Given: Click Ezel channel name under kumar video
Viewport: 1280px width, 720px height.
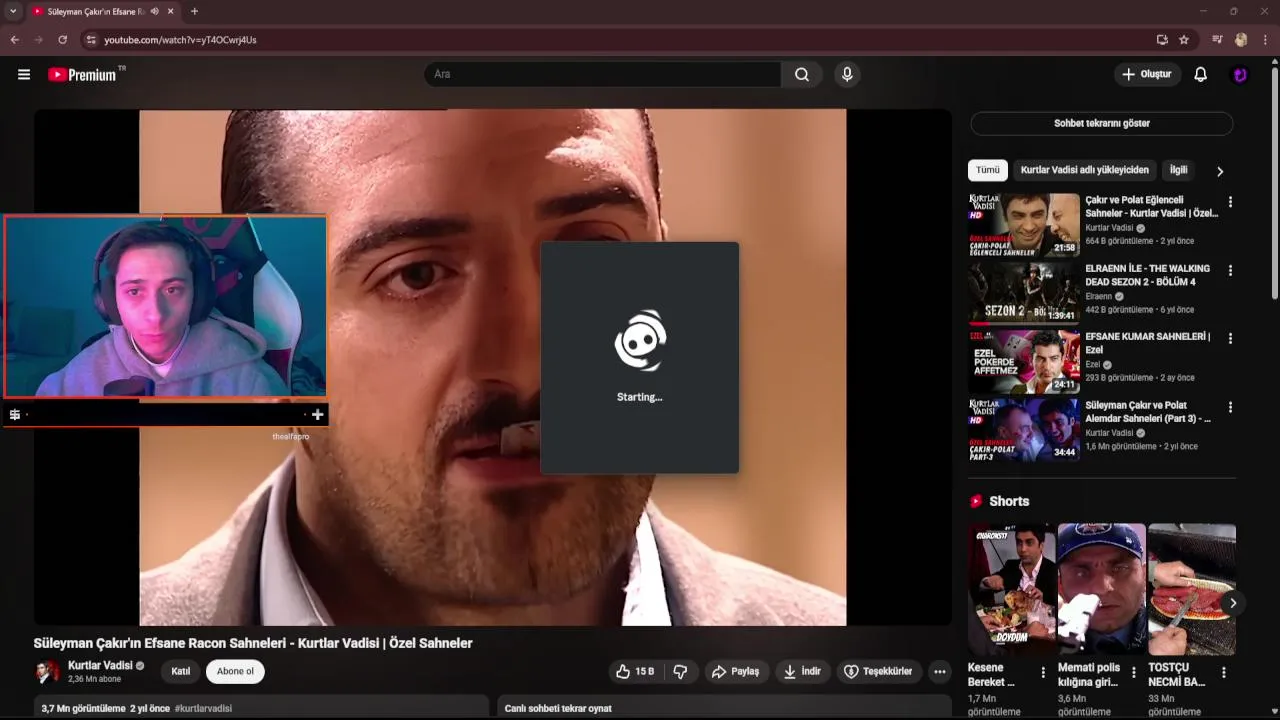Looking at the screenshot, I should point(1092,365).
